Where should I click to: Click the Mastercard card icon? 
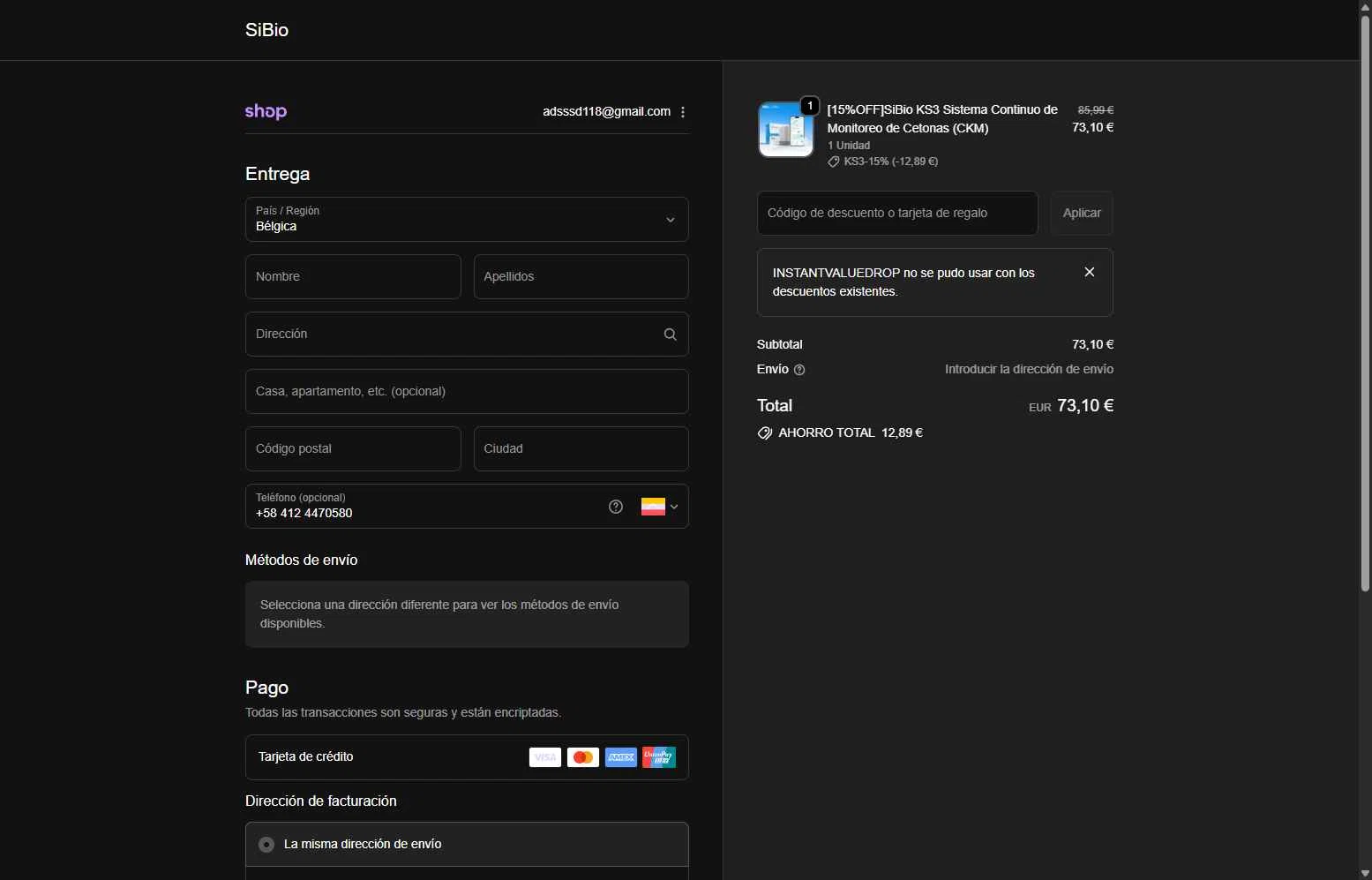coord(583,757)
